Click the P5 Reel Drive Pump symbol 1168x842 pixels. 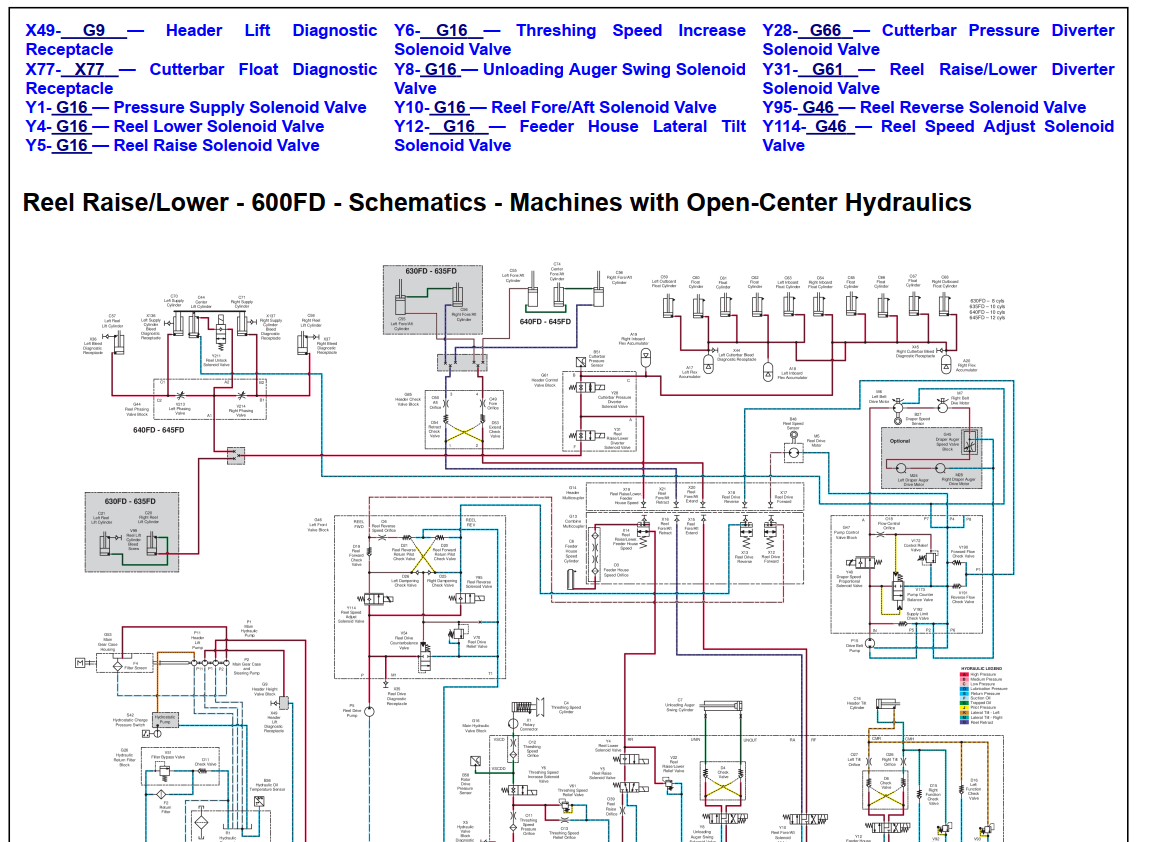(369, 712)
